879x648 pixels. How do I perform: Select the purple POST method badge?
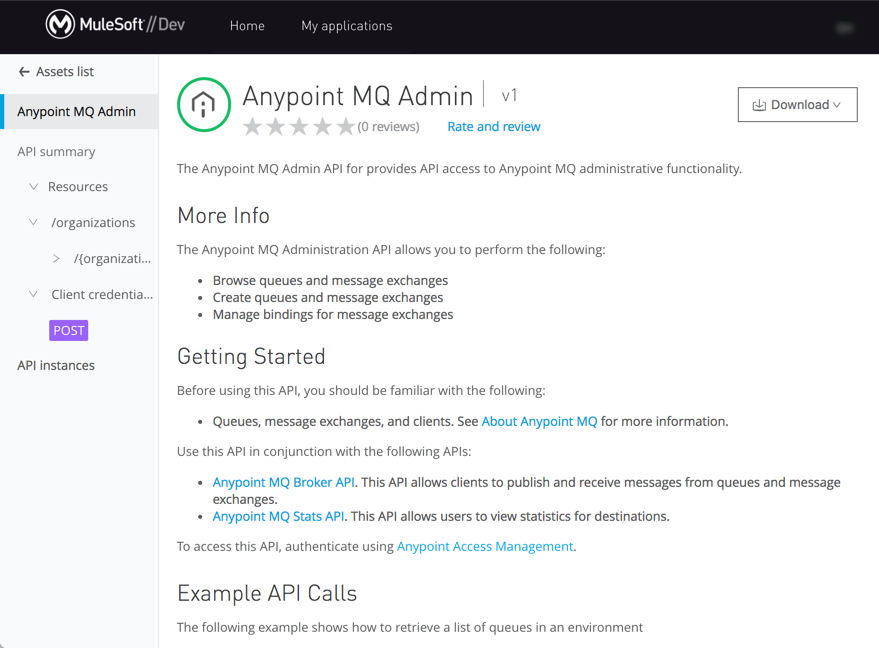pos(68,331)
